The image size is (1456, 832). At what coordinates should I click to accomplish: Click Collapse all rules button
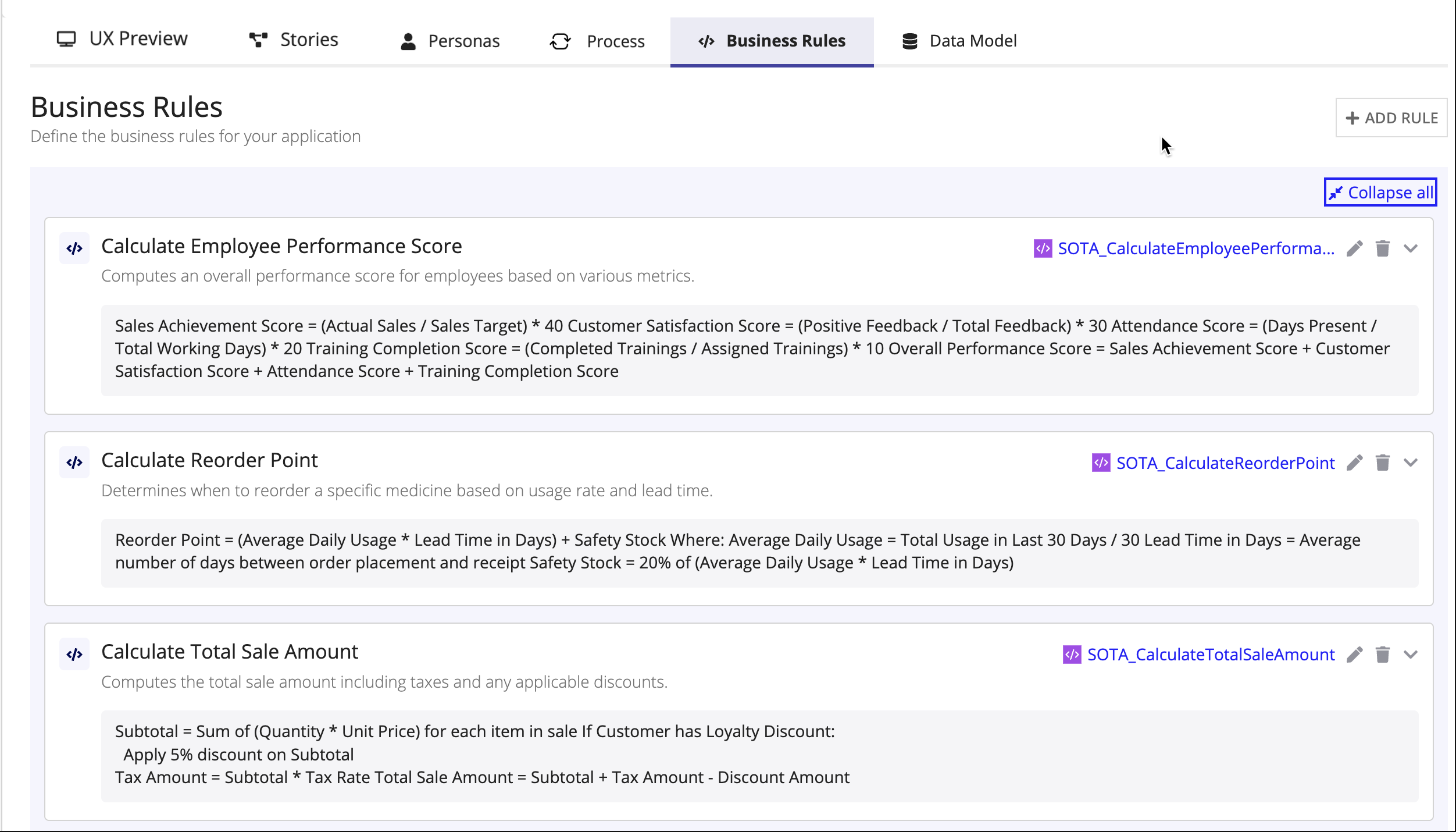point(1380,192)
